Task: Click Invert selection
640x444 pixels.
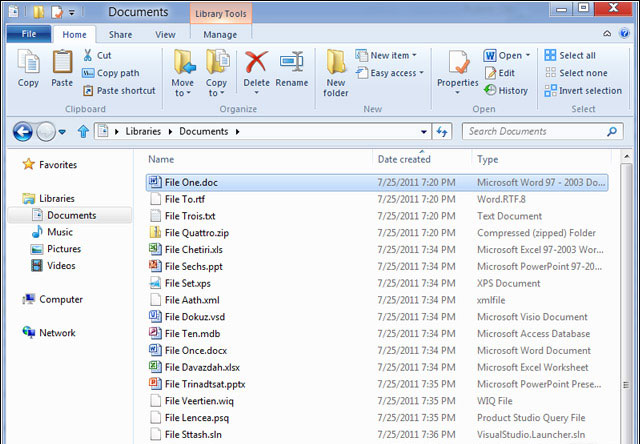Action: pos(583,91)
